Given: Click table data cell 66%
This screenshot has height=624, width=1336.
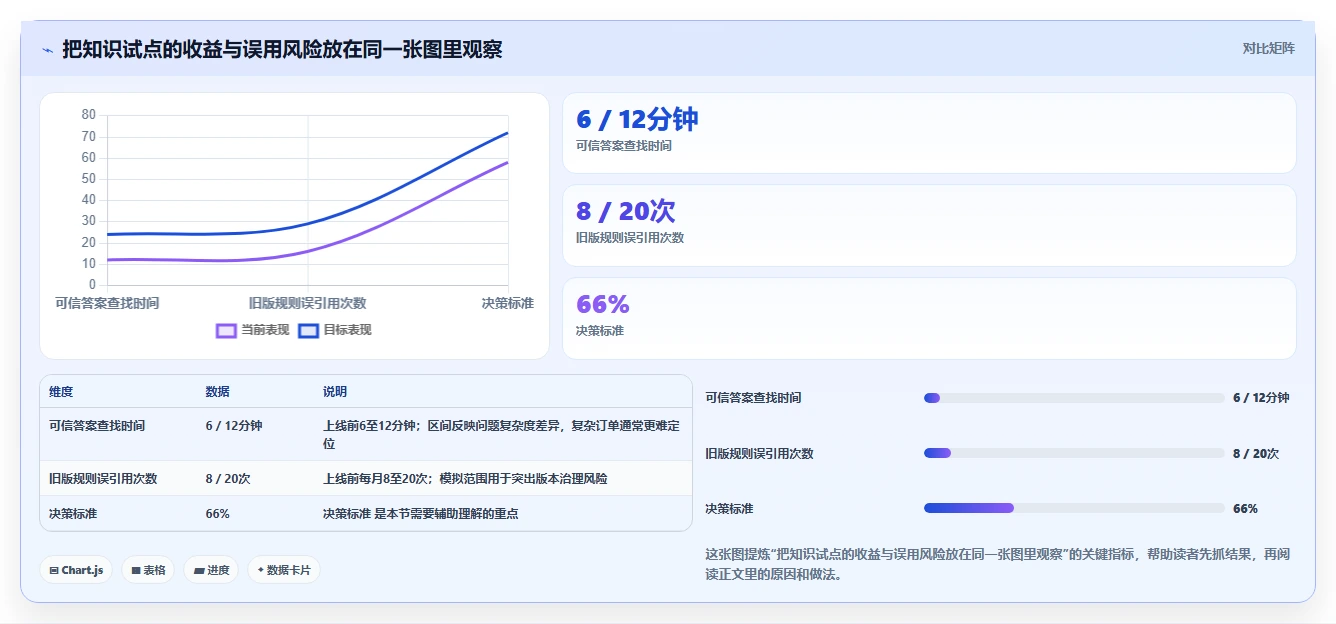Looking at the screenshot, I should [x=217, y=514].
